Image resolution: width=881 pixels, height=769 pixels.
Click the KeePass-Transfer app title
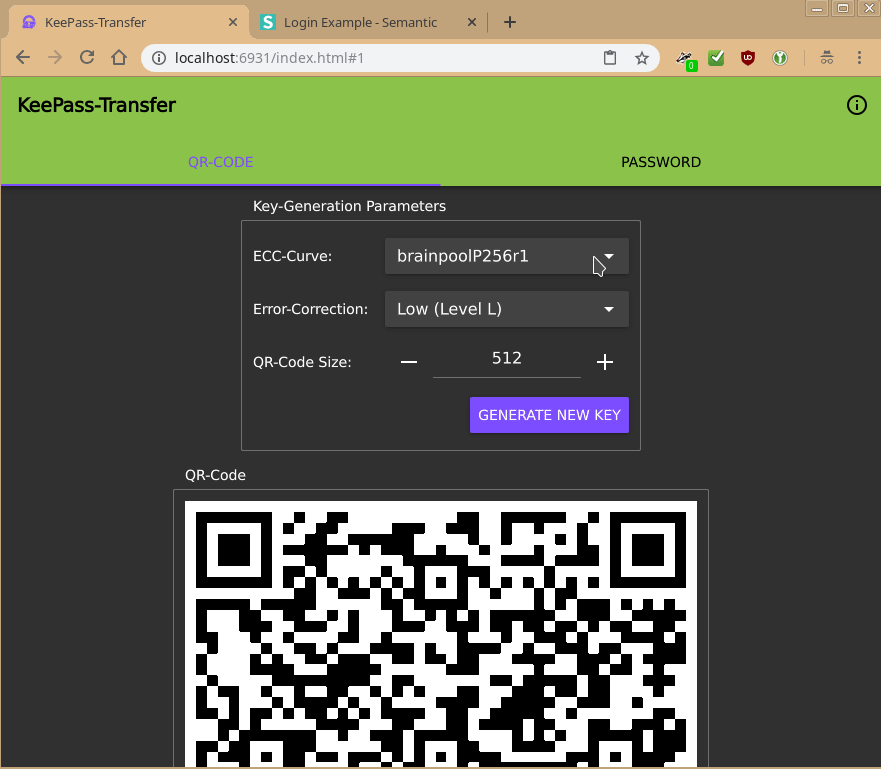coord(97,105)
